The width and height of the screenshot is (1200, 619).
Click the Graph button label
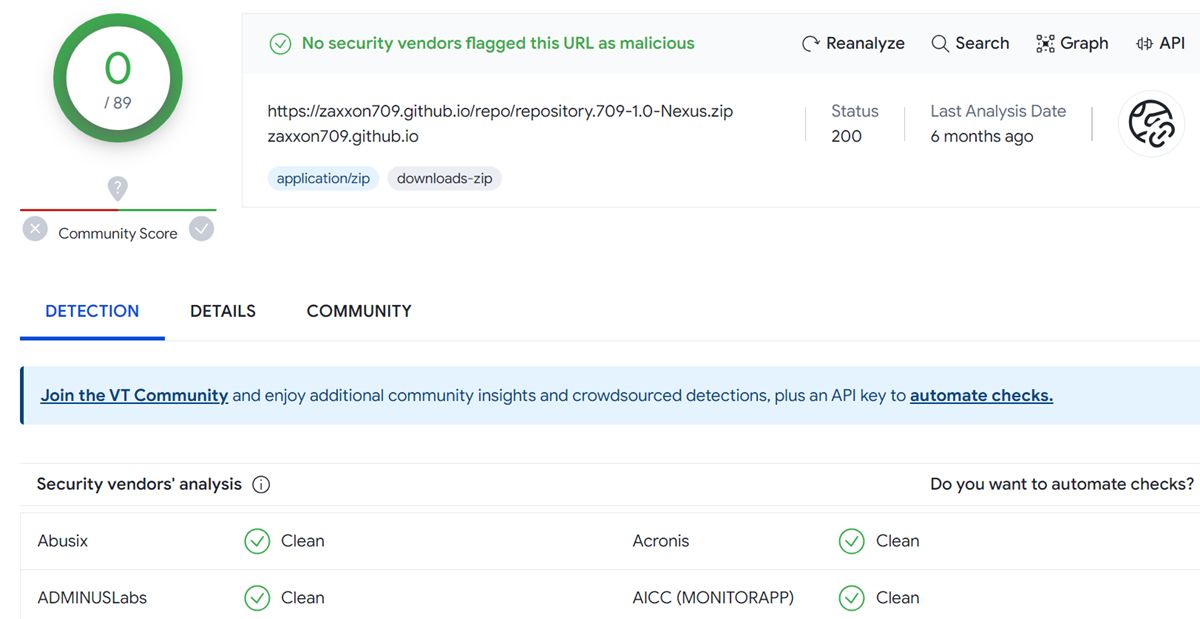(1084, 43)
